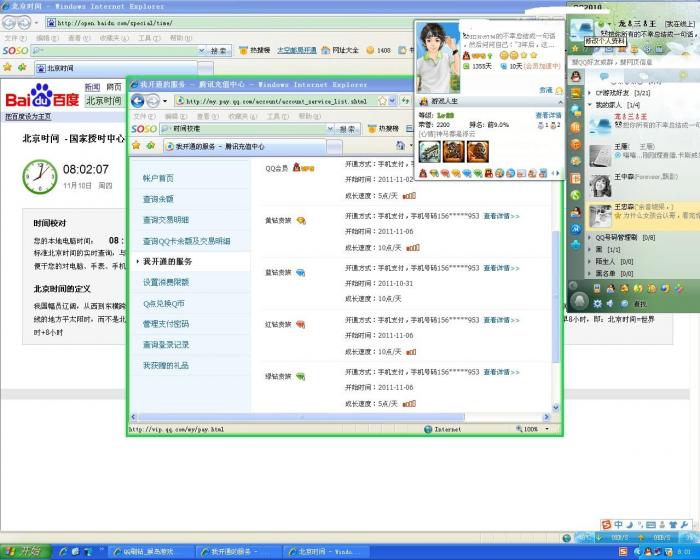Click the 黄钻贵族 yellow diamond icon
The height and width of the screenshot is (560, 700).
click(x=301, y=220)
